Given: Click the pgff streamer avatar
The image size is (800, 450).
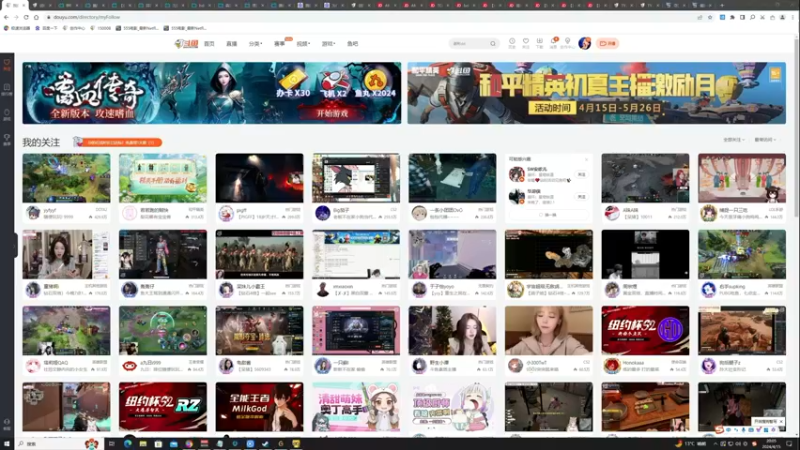Looking at the screenshot, I should pos(226,213).
